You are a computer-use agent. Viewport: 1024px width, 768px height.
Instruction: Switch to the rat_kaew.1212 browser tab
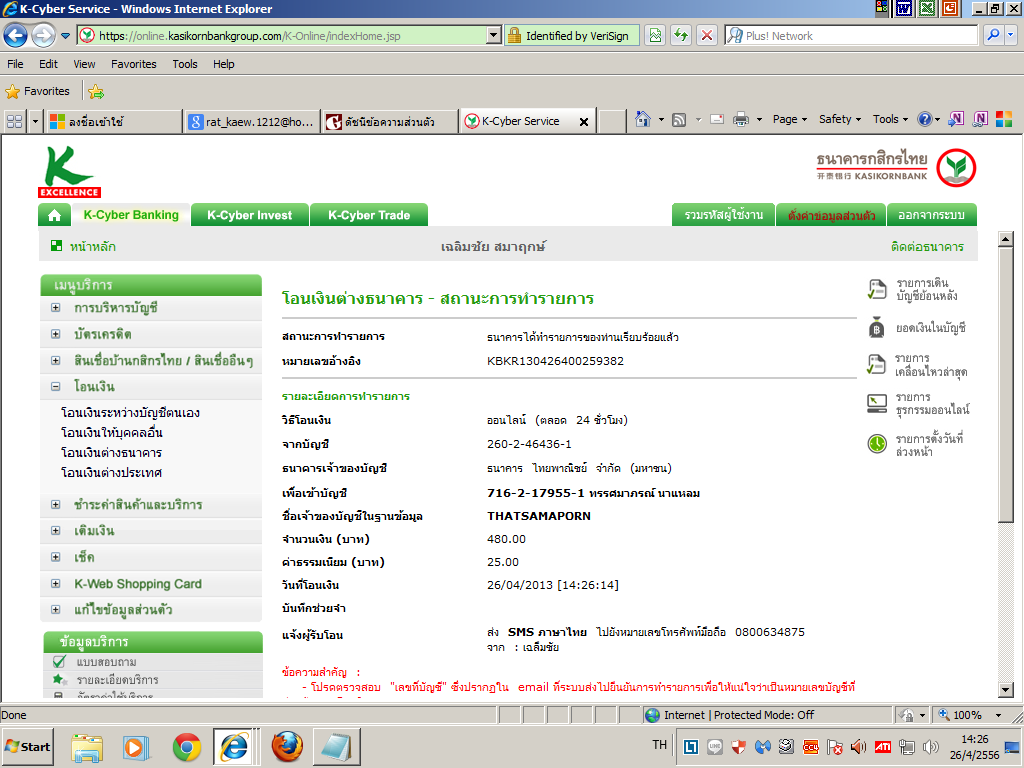click(252, 121)
